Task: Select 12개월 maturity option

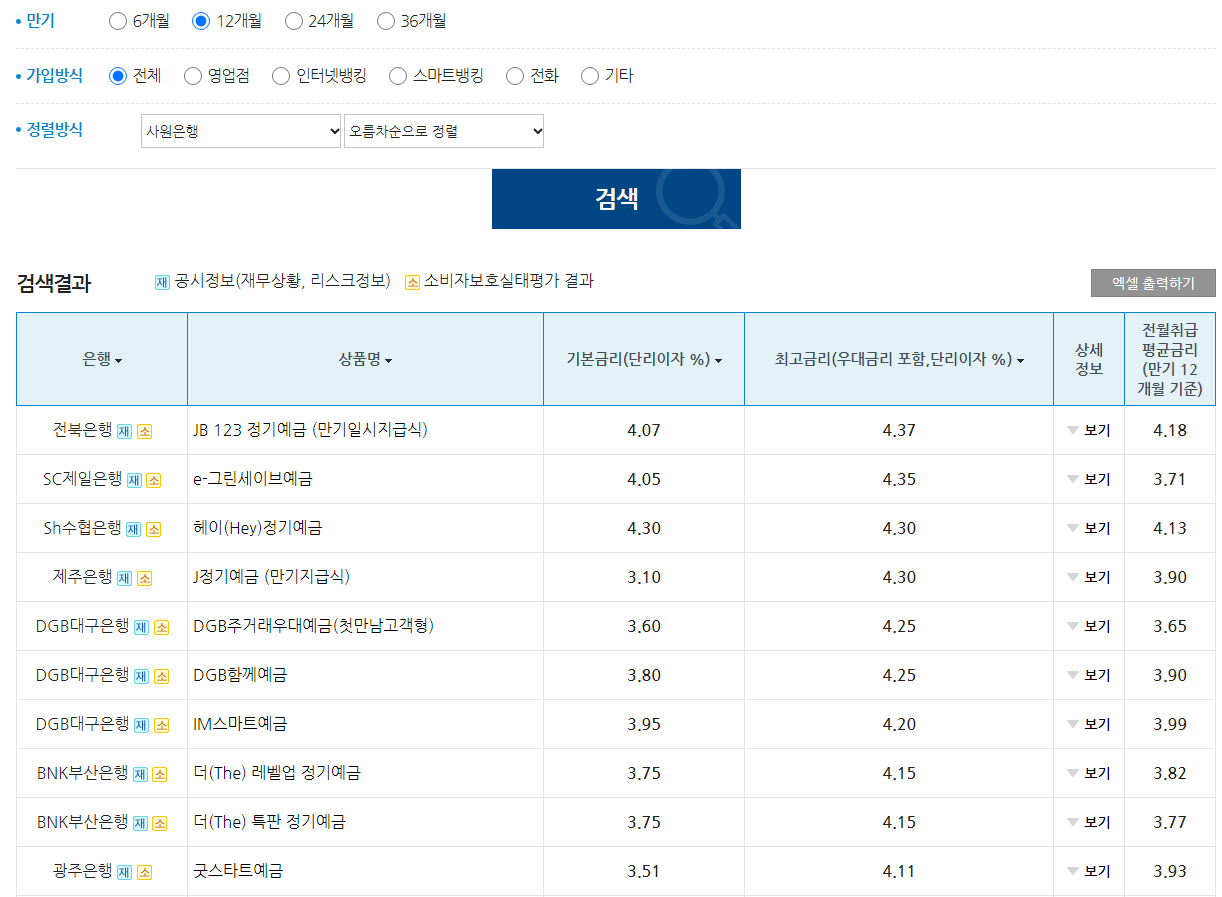Action: 201,21
